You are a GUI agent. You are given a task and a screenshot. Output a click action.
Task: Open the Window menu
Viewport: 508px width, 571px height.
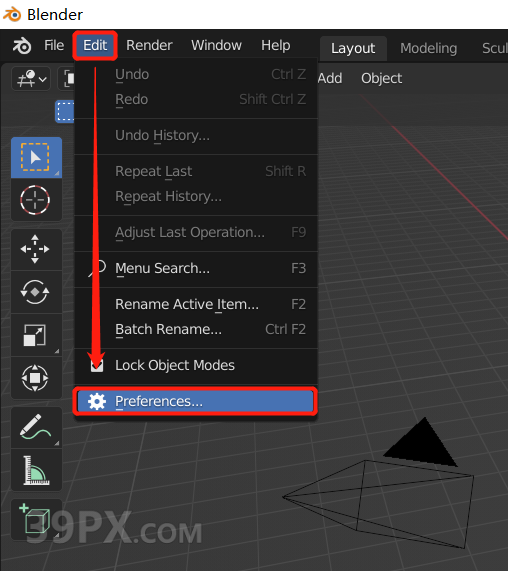pos(216,46)
